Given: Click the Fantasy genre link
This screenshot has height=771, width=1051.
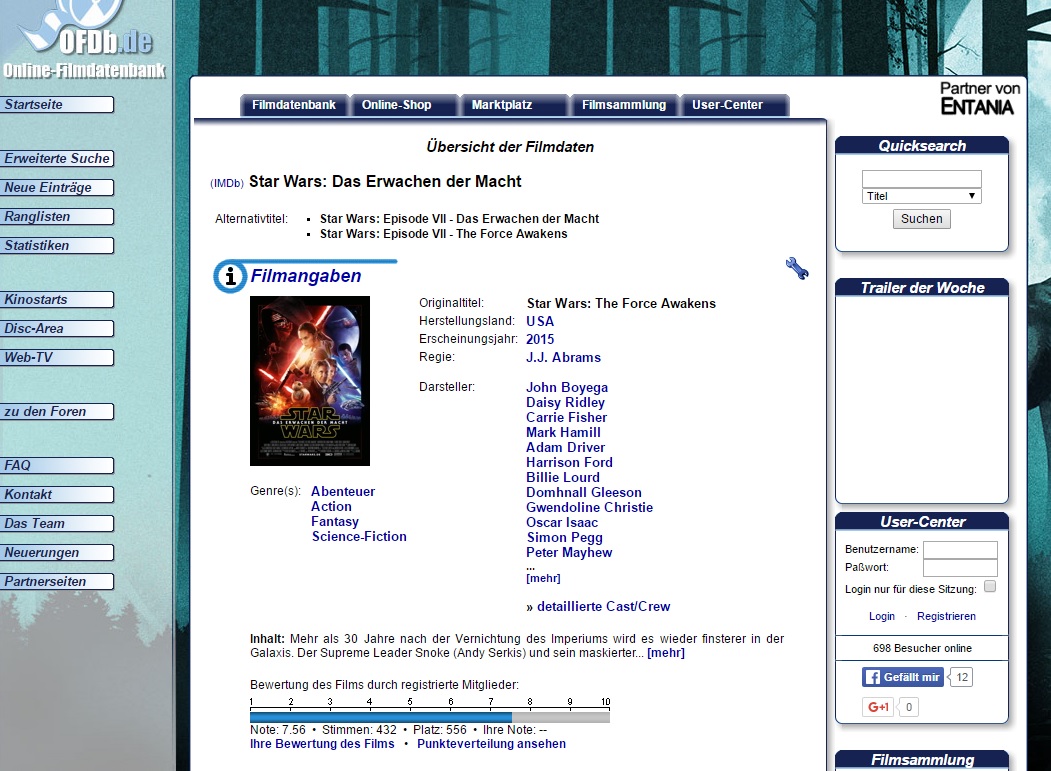Looking at the screenshot, I should (x=335, y=522).
